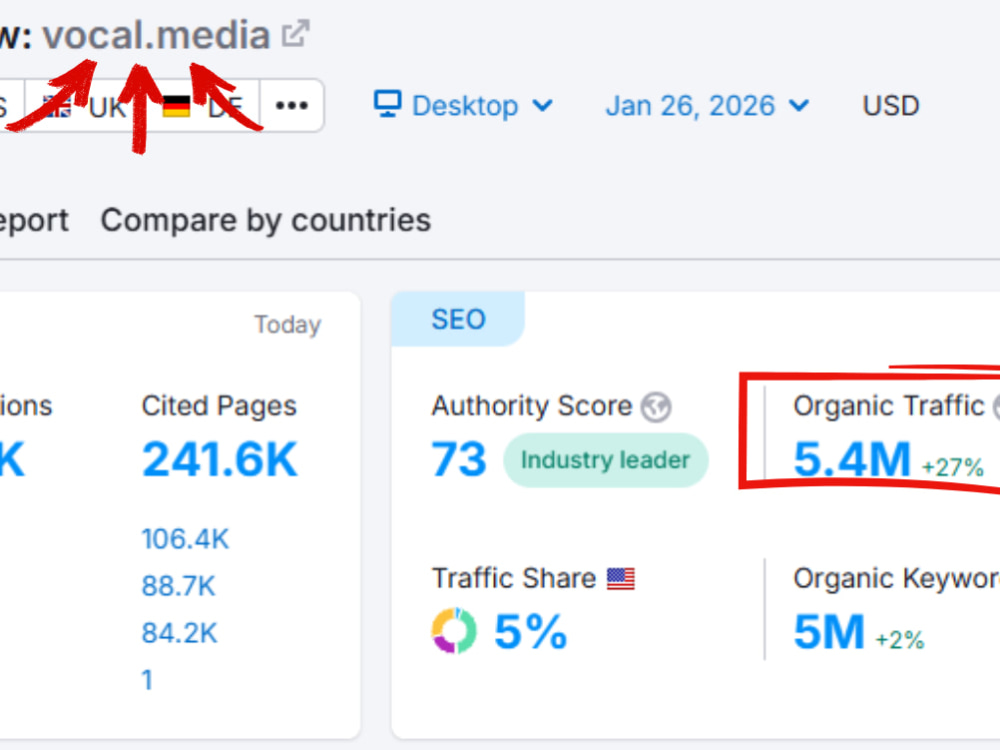Select the UK country tab
Viewport: 1000px width, 750px height.
coord(85,106)
